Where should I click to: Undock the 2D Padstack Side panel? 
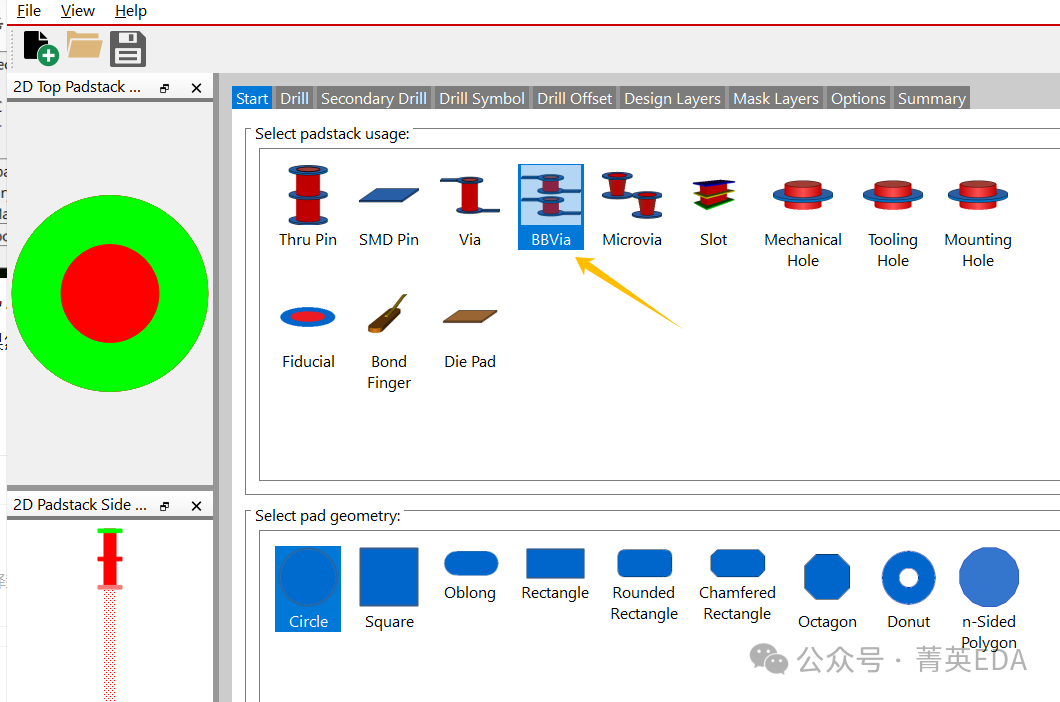point(164,506)
